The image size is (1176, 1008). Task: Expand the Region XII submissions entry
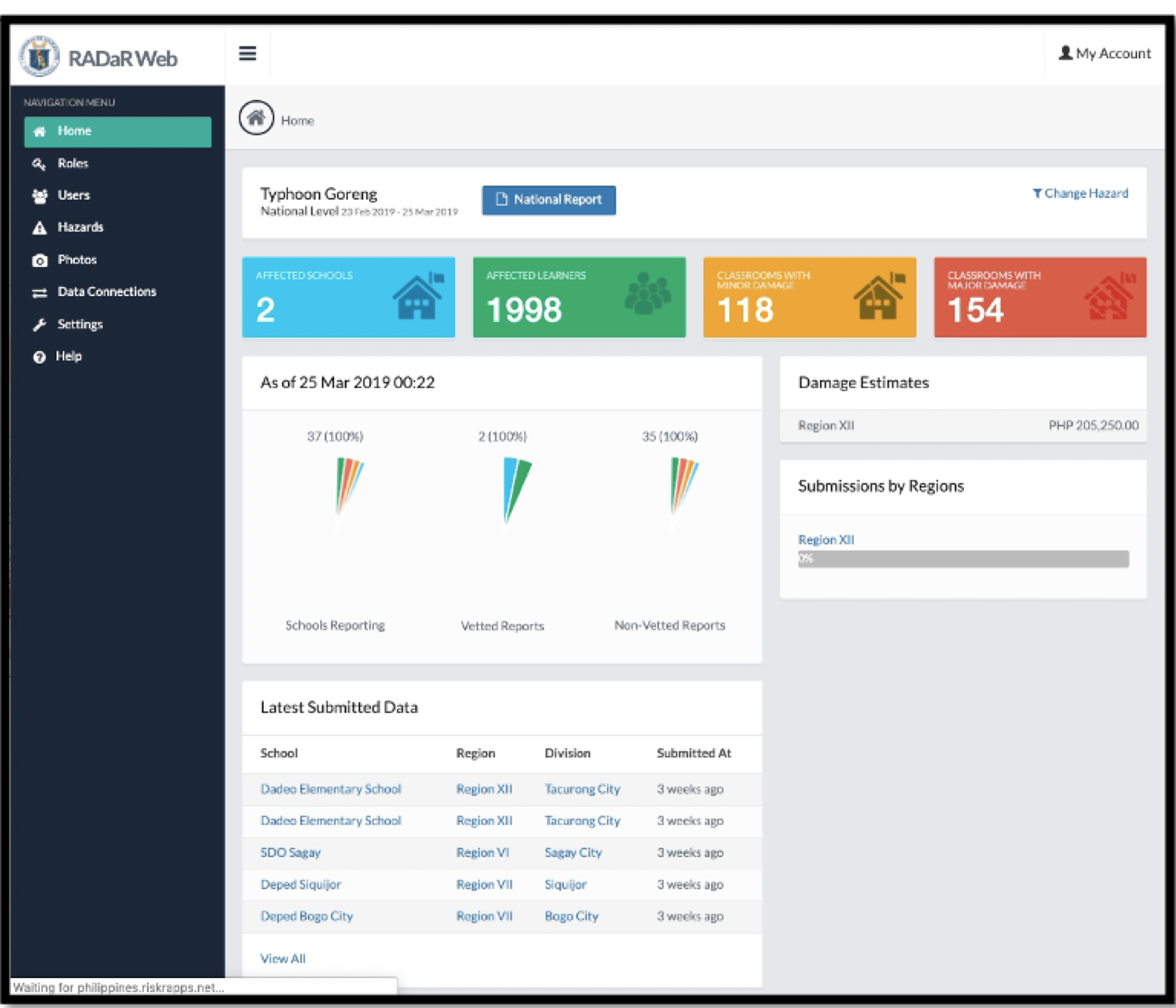pyautogui.click(x=826, y=539)
